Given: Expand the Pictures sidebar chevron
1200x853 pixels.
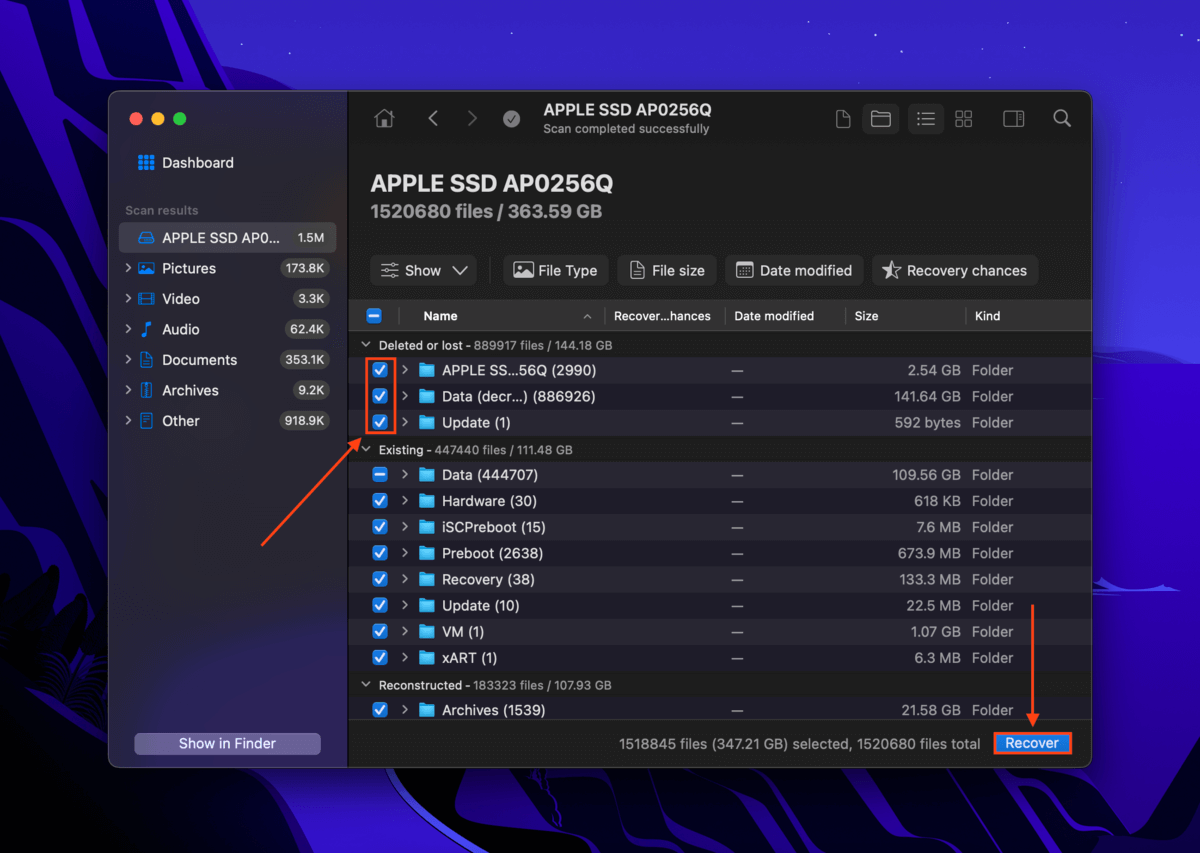Looking at the screenshot, I should tap(128, 268).
